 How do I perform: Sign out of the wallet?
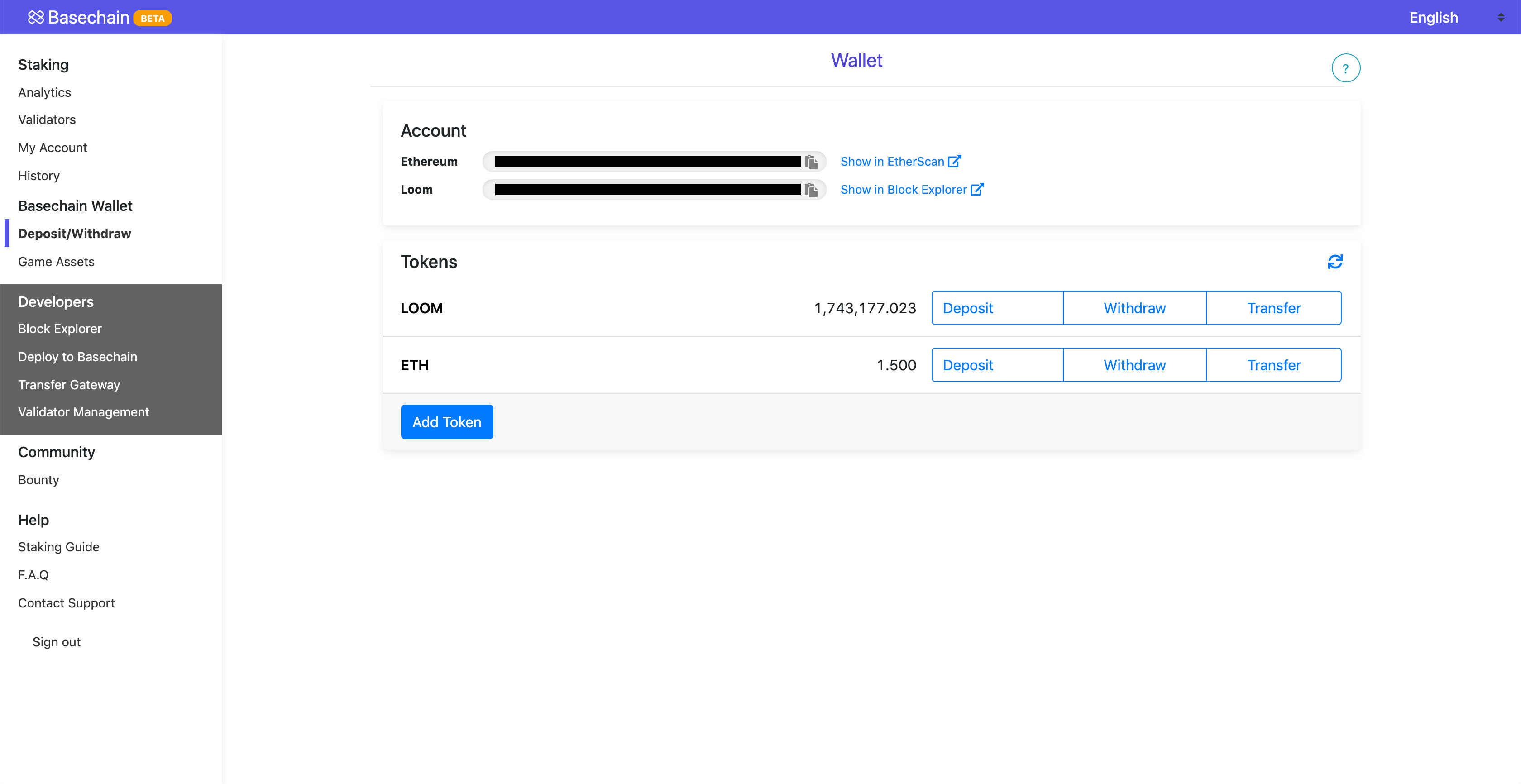coord(56,642)
